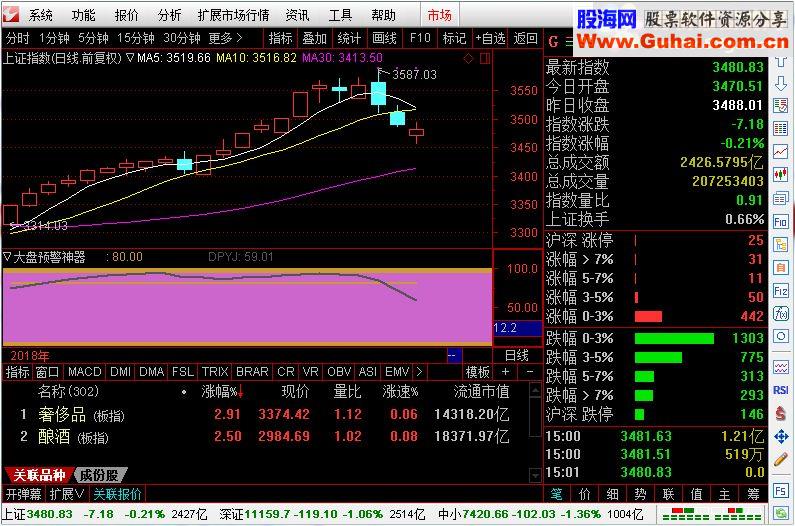Toggle the 开弹幕 option
Viewport: 795px width, 526px height.
[x=24, y=494]
